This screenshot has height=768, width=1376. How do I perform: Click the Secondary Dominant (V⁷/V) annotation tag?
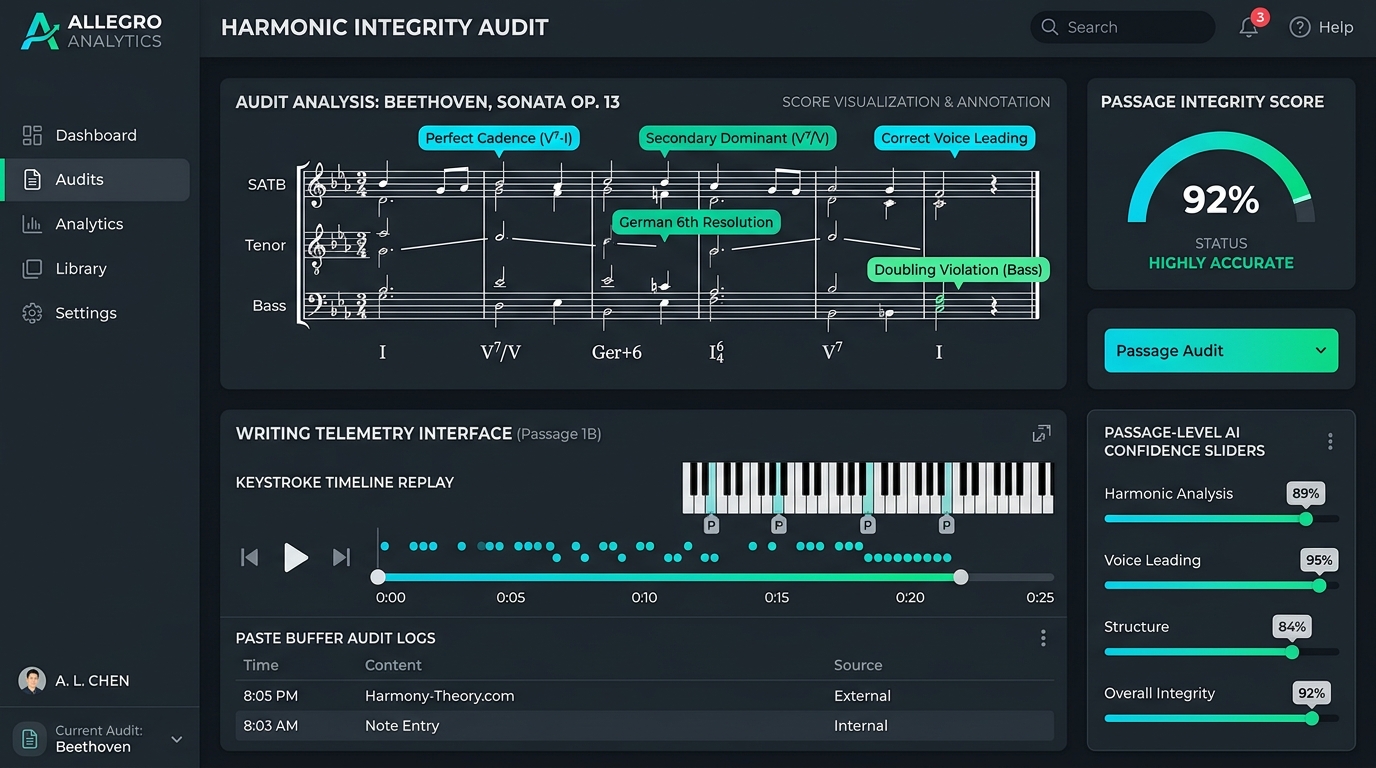pyautogui.click(x=738, y=138)
